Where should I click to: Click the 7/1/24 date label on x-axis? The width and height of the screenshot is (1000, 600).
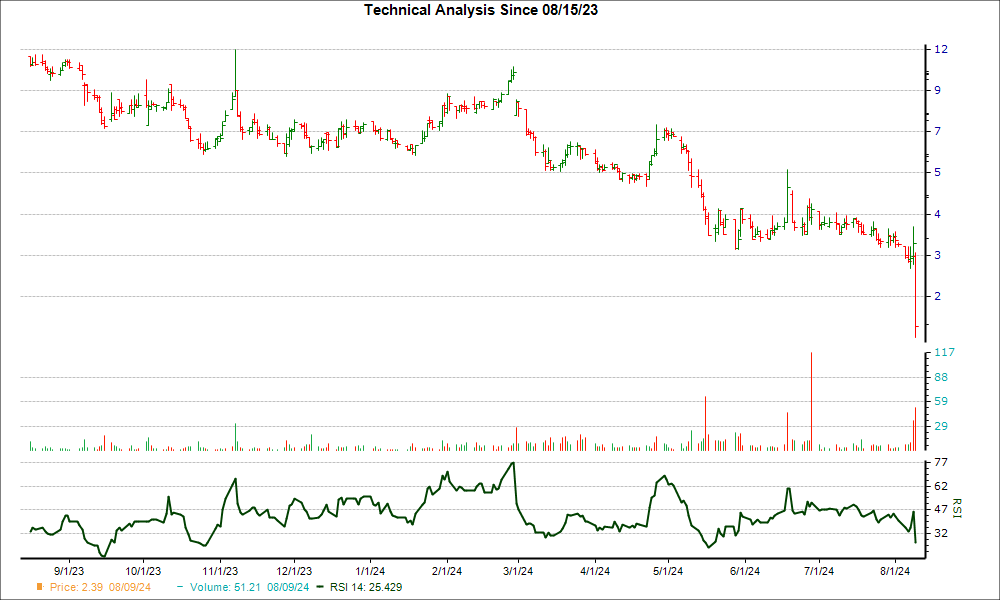818,571
